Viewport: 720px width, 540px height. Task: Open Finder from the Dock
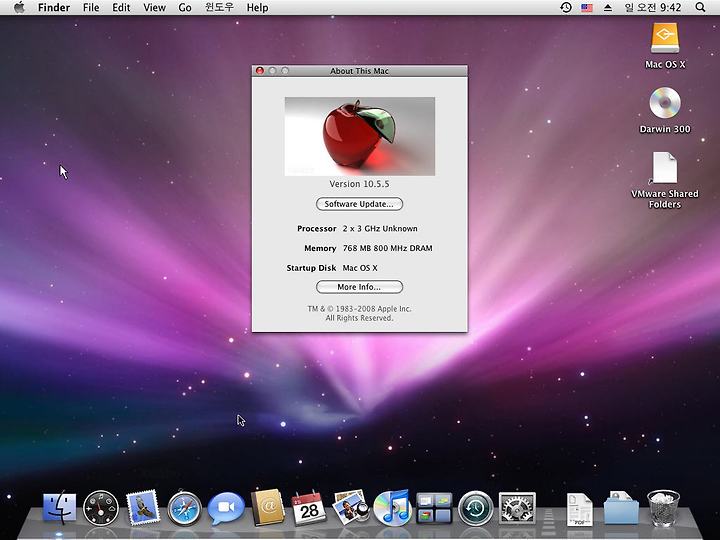pyautogui.click(x=60, y=507)
